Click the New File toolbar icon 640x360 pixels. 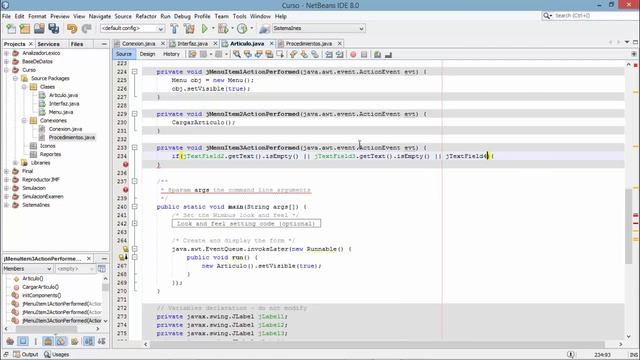(11, 29)
